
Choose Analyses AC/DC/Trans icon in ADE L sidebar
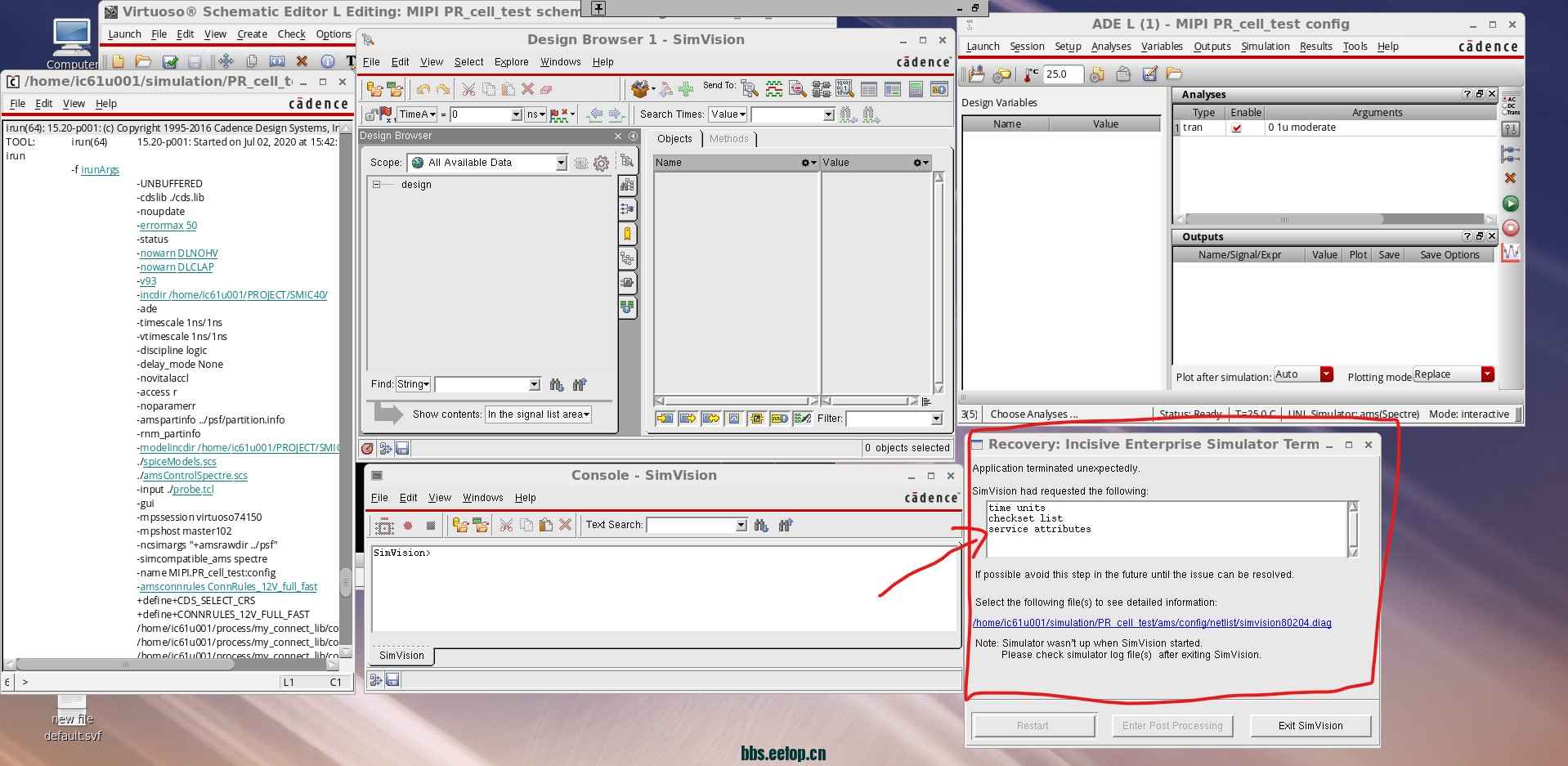[x=1511, y=105]
